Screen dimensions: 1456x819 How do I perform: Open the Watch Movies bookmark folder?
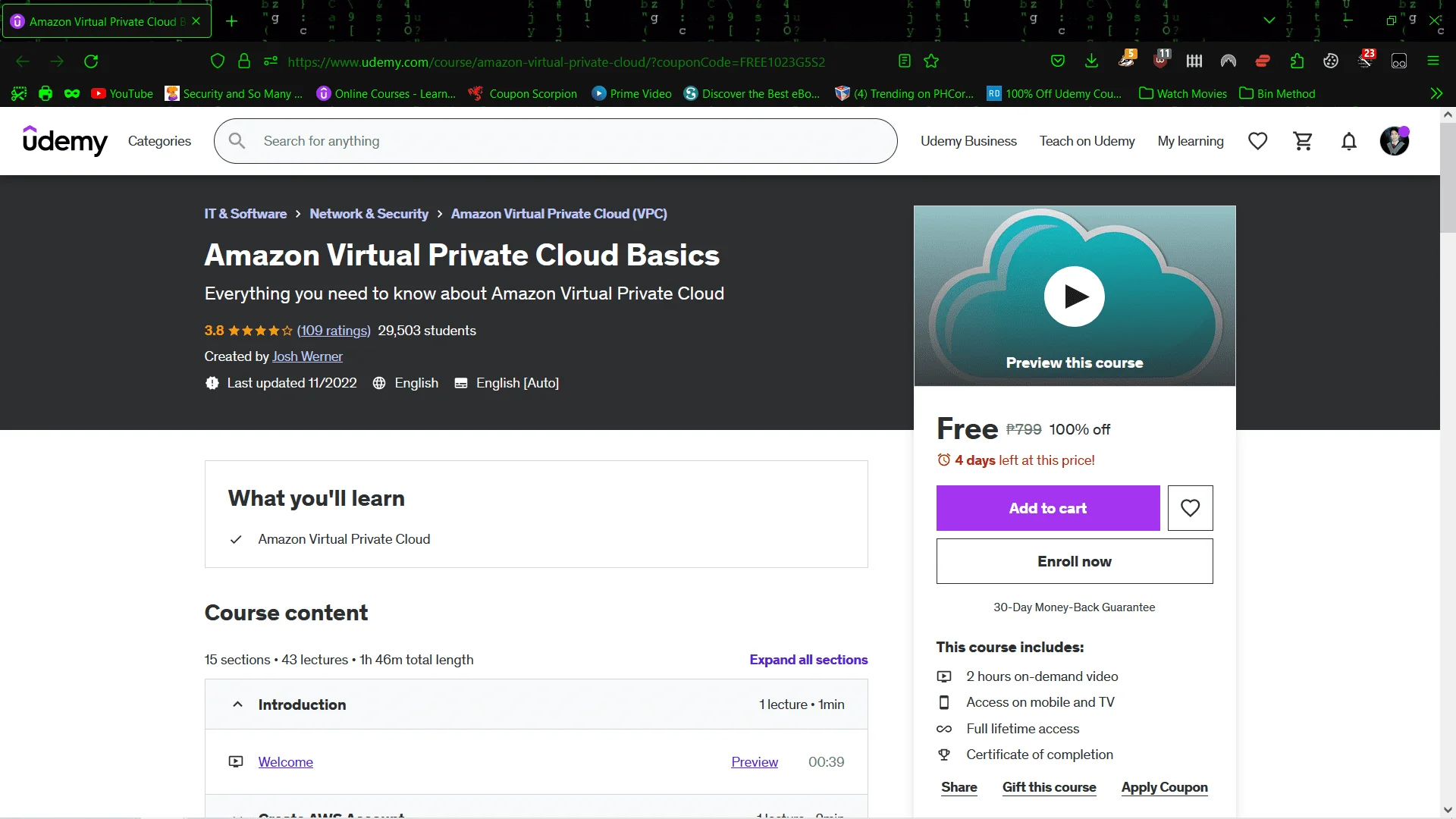[x=1183, y=94]
